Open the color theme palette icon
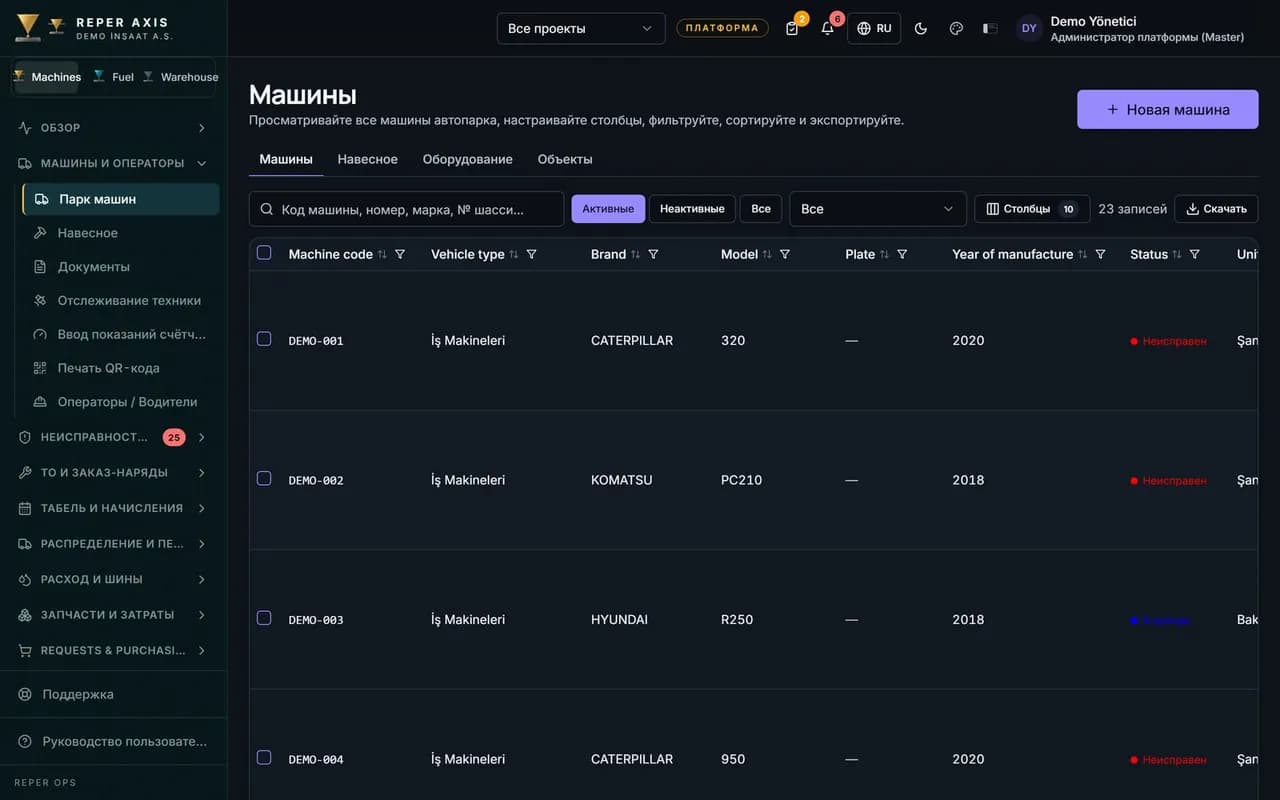The image size is (1280, 800). pyautogui.click(x=956, y=28)
